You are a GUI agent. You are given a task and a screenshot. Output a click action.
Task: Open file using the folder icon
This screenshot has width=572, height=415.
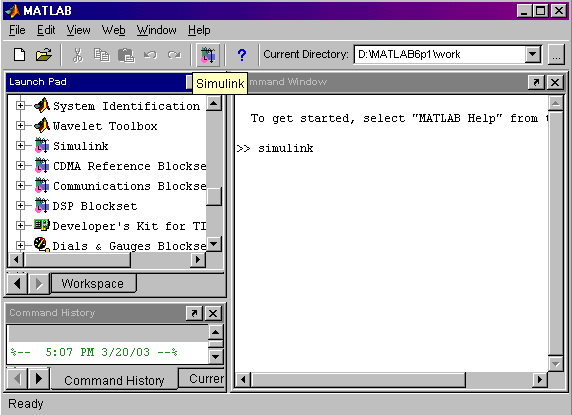click(43, 55)
